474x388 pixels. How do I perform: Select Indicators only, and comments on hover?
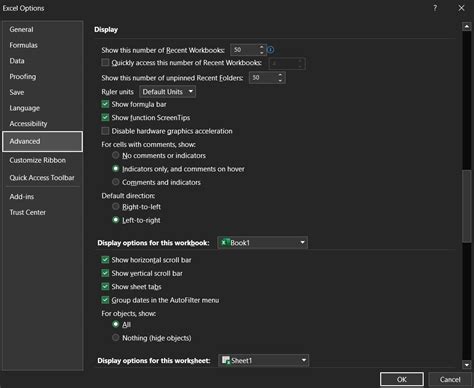pos(115,169)
